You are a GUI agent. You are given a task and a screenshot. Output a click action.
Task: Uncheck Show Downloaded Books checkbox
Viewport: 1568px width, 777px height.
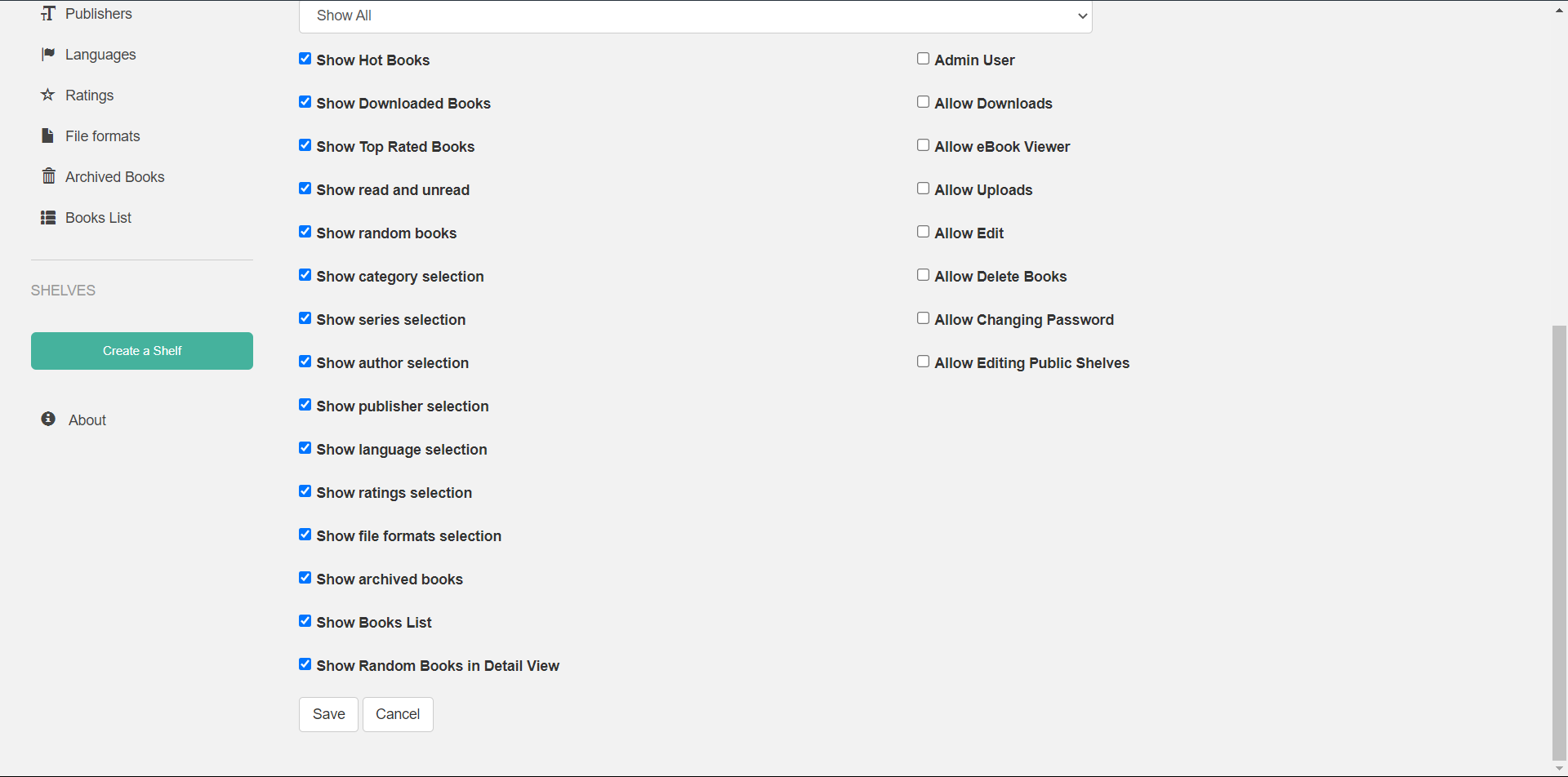click(x=305, y=102)
